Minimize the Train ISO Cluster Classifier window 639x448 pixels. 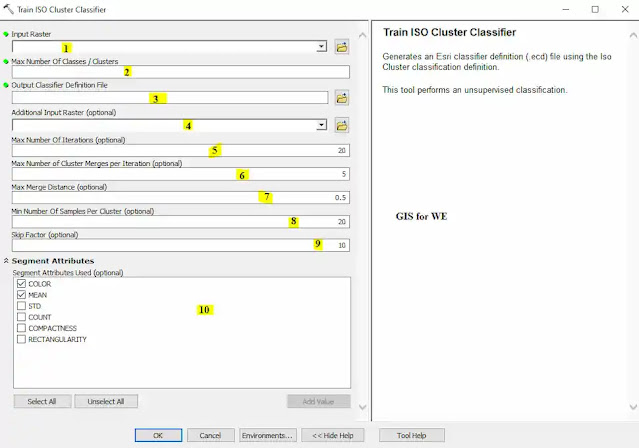pos(566,9)
